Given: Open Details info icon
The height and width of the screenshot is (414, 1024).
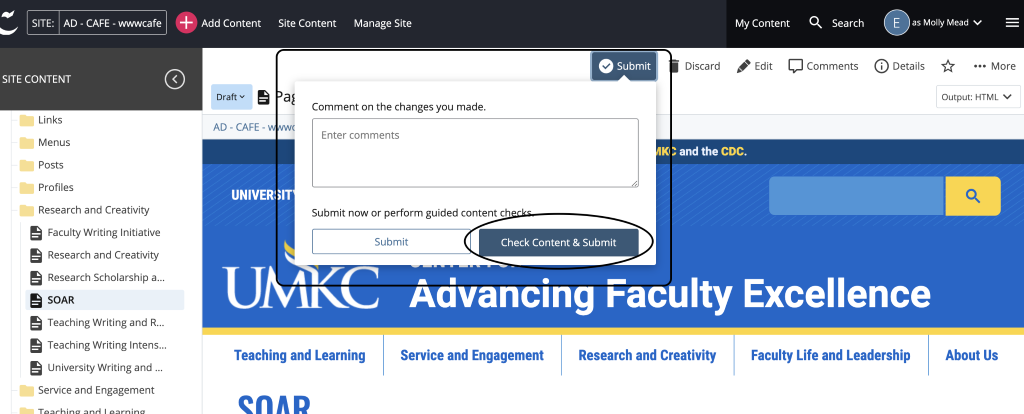Looking at the screenshot, I should 881,66.
